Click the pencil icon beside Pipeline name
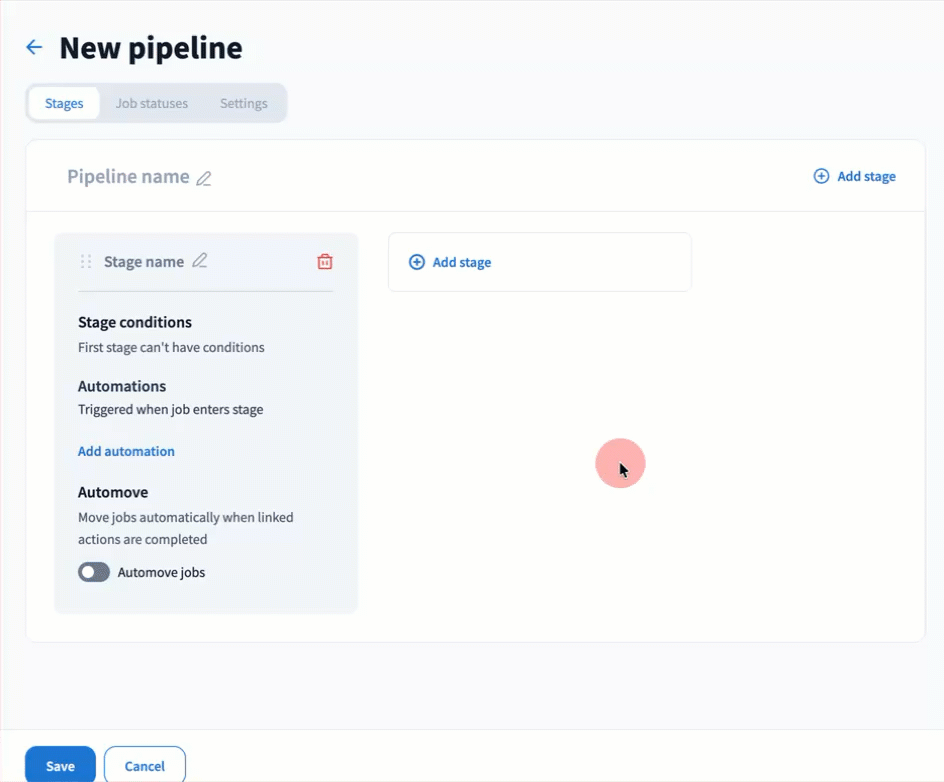Screen dimensions: 944x782 204,178
